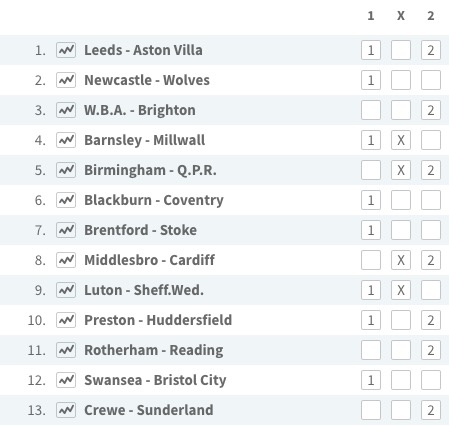
Task: Untick the 2 box for Rotherham - Reading
Action: pos(431,350)
